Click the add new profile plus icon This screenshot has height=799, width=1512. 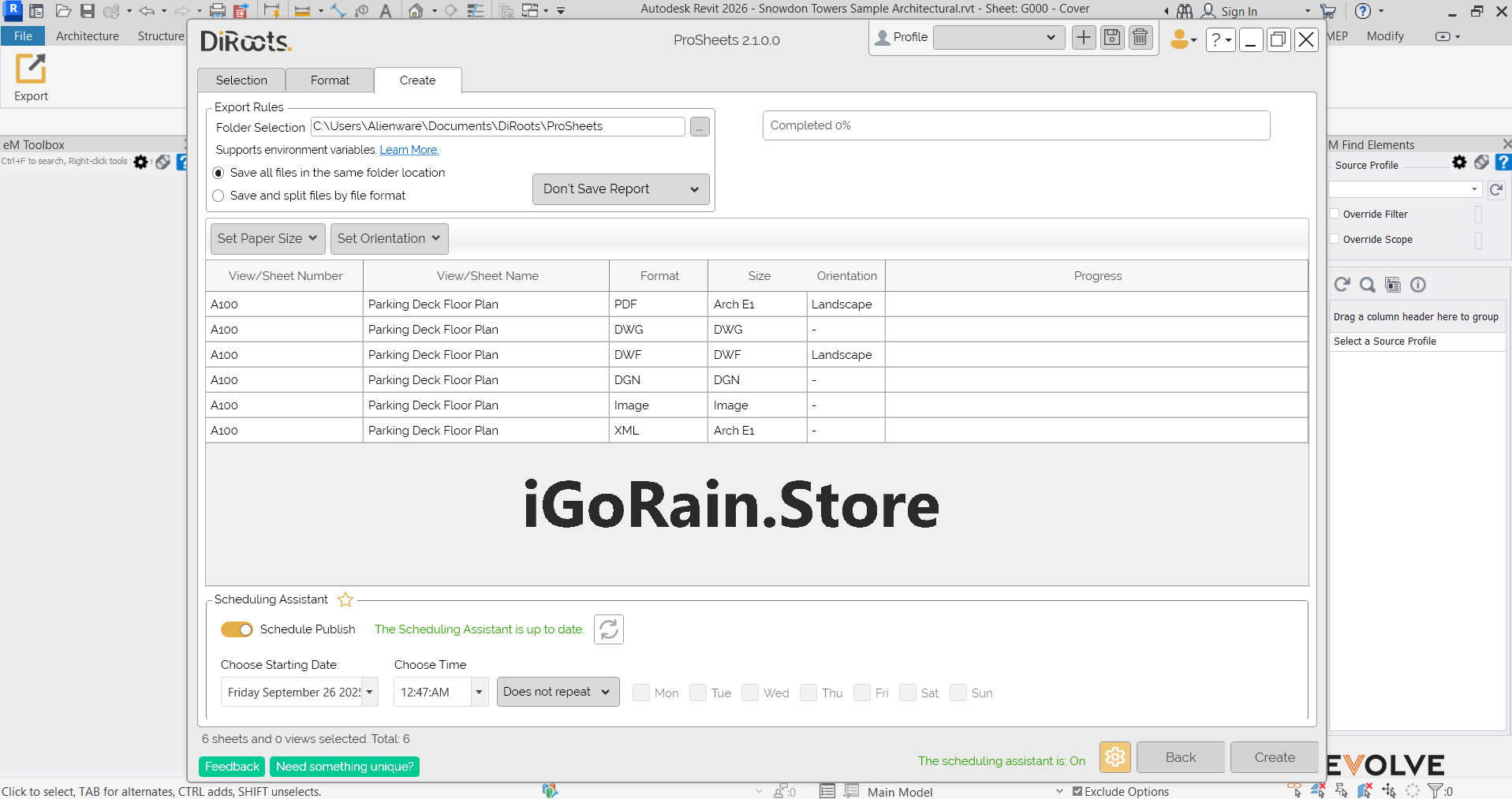pyautogui.click(x=1084, y=38)
